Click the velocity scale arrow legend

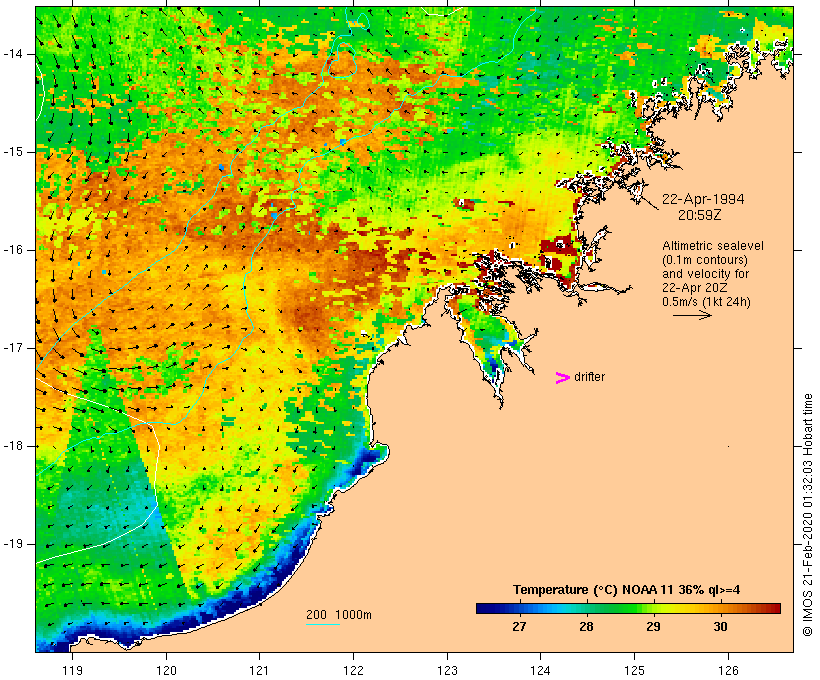(x=692, y=315)
